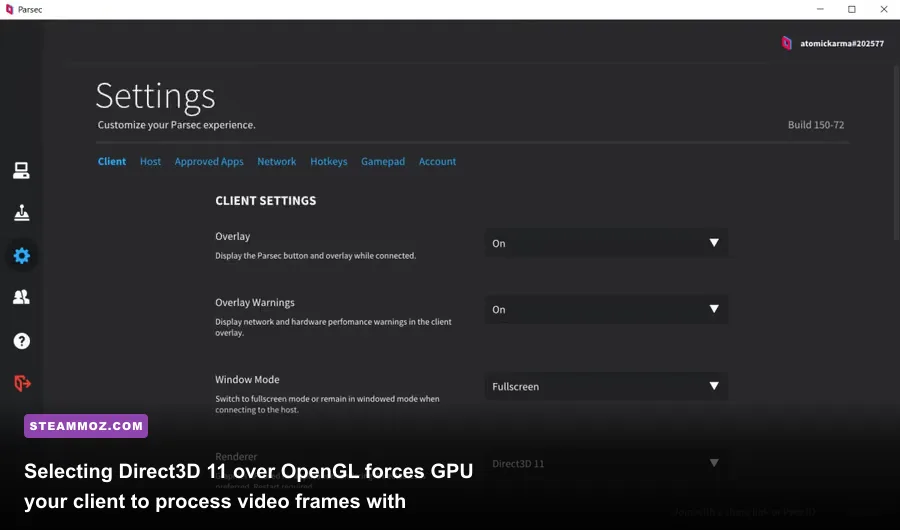Open the Friends section icon
The width and height of the screenshot is (900, 530).
click(21, 297)
